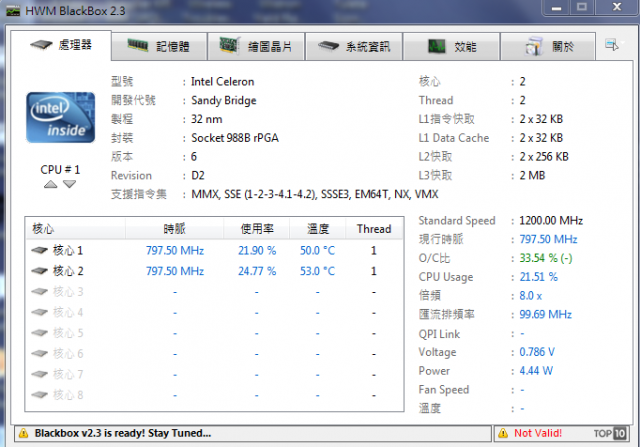Minimize the HWM BlackBox window
The height and width of the screenshot is (447, 640).
(x=557, y=8)
